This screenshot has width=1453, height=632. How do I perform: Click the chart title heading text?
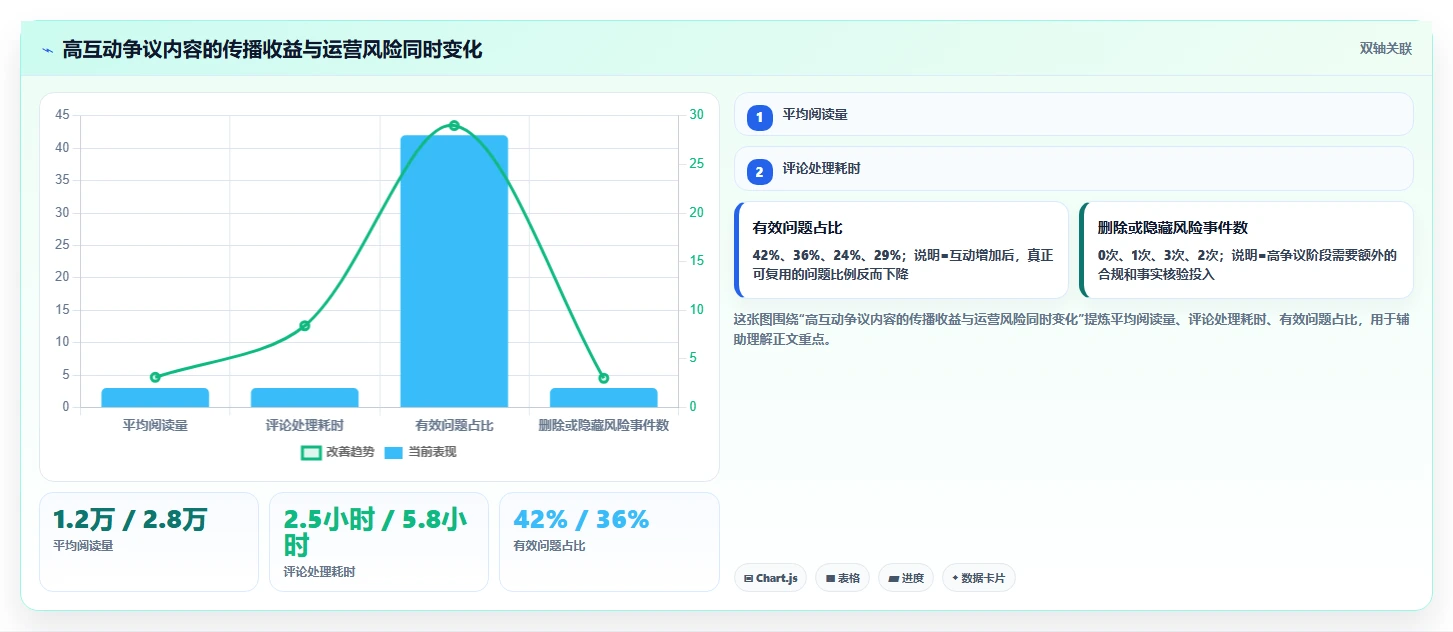click(x=272, y=49)
